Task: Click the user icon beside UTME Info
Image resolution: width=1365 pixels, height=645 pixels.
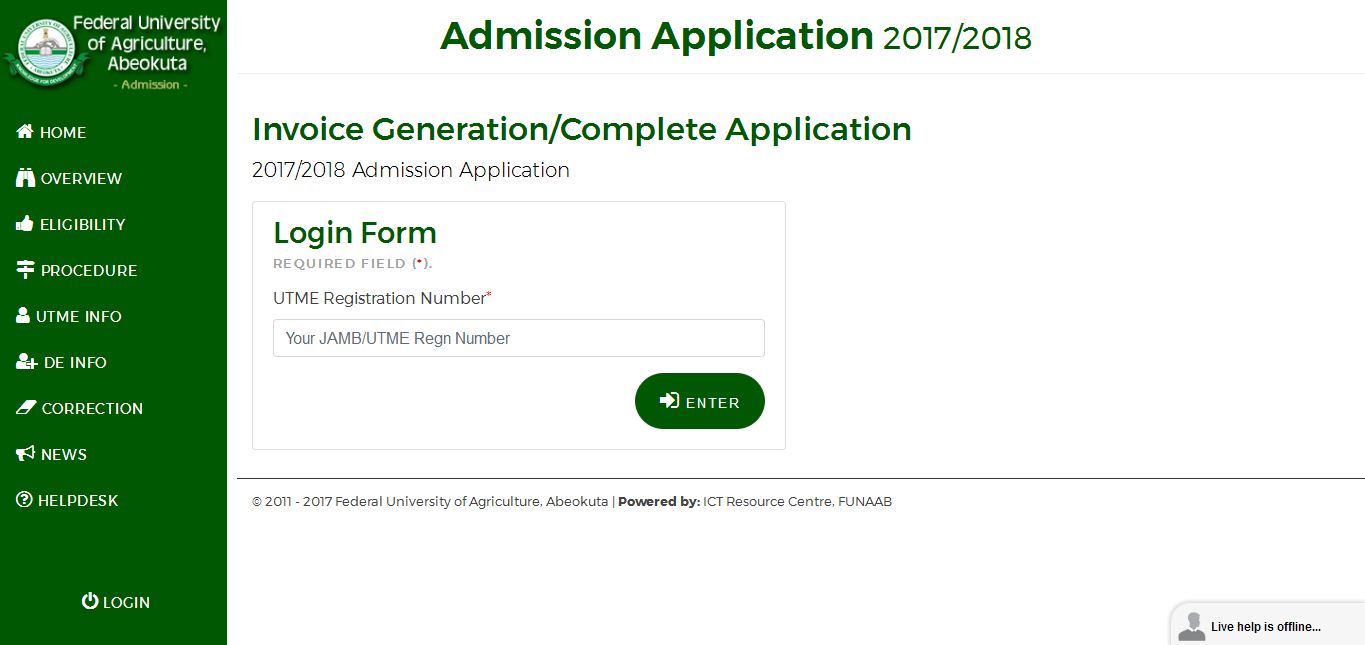Action: 23,316
